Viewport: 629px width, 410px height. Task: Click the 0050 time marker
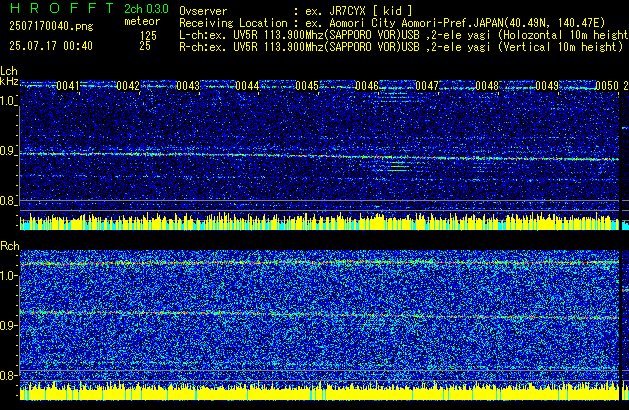(x=607, y=86)
